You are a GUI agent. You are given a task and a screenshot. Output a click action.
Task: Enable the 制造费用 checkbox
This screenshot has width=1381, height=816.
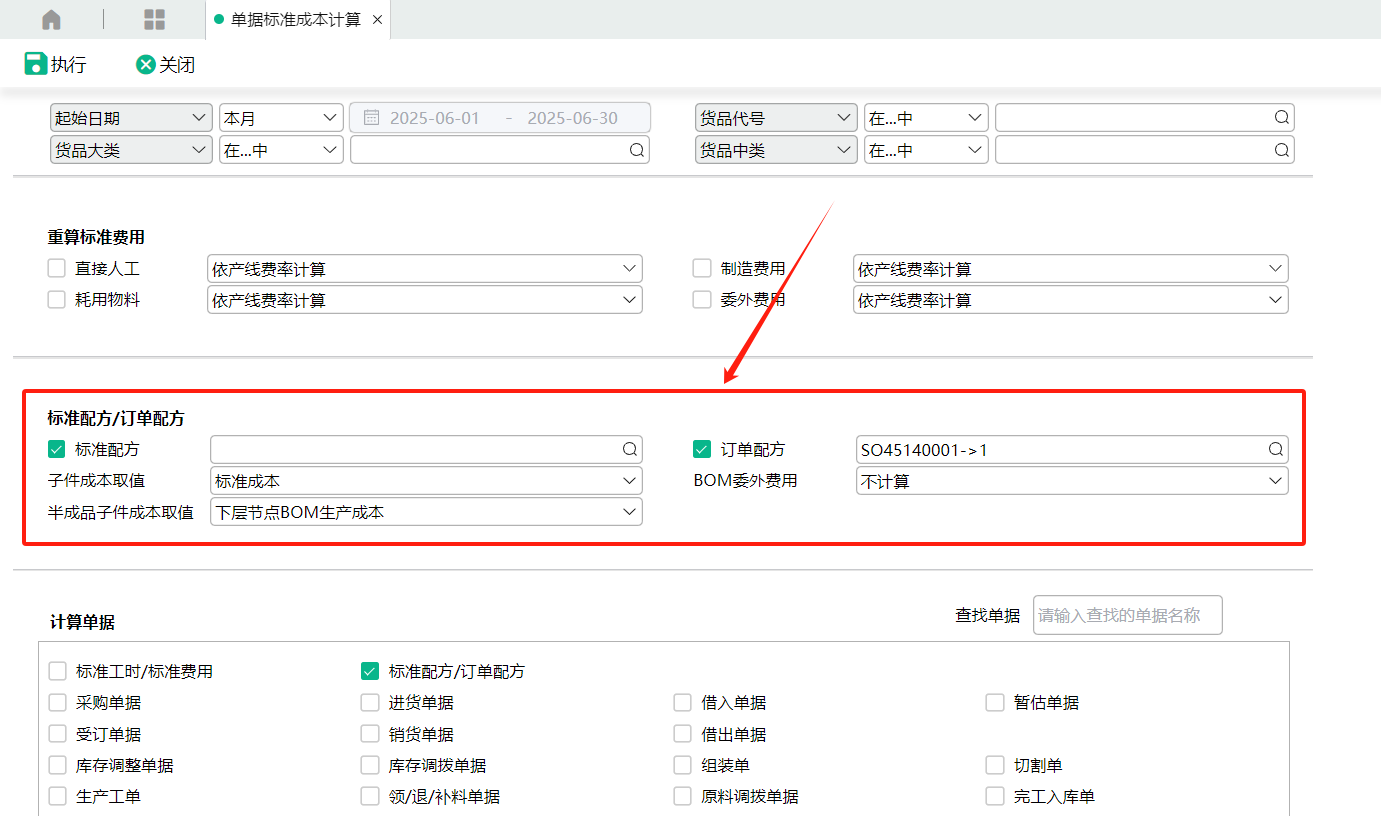(x=702, y=268)
